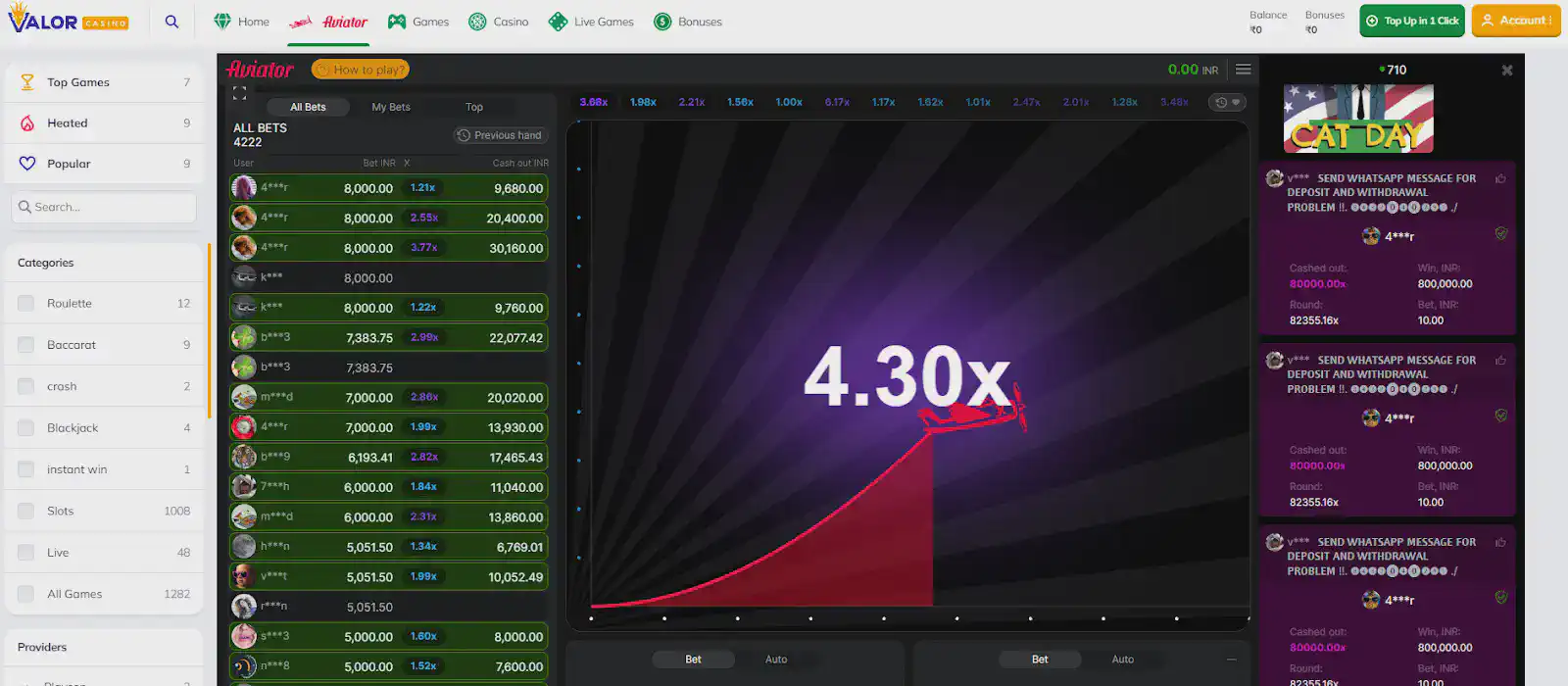Click avatar of user 7***h
Image resolution: width=1568 pixels, height=686 pixels.
pyautogui.click(x=244, y=487)
